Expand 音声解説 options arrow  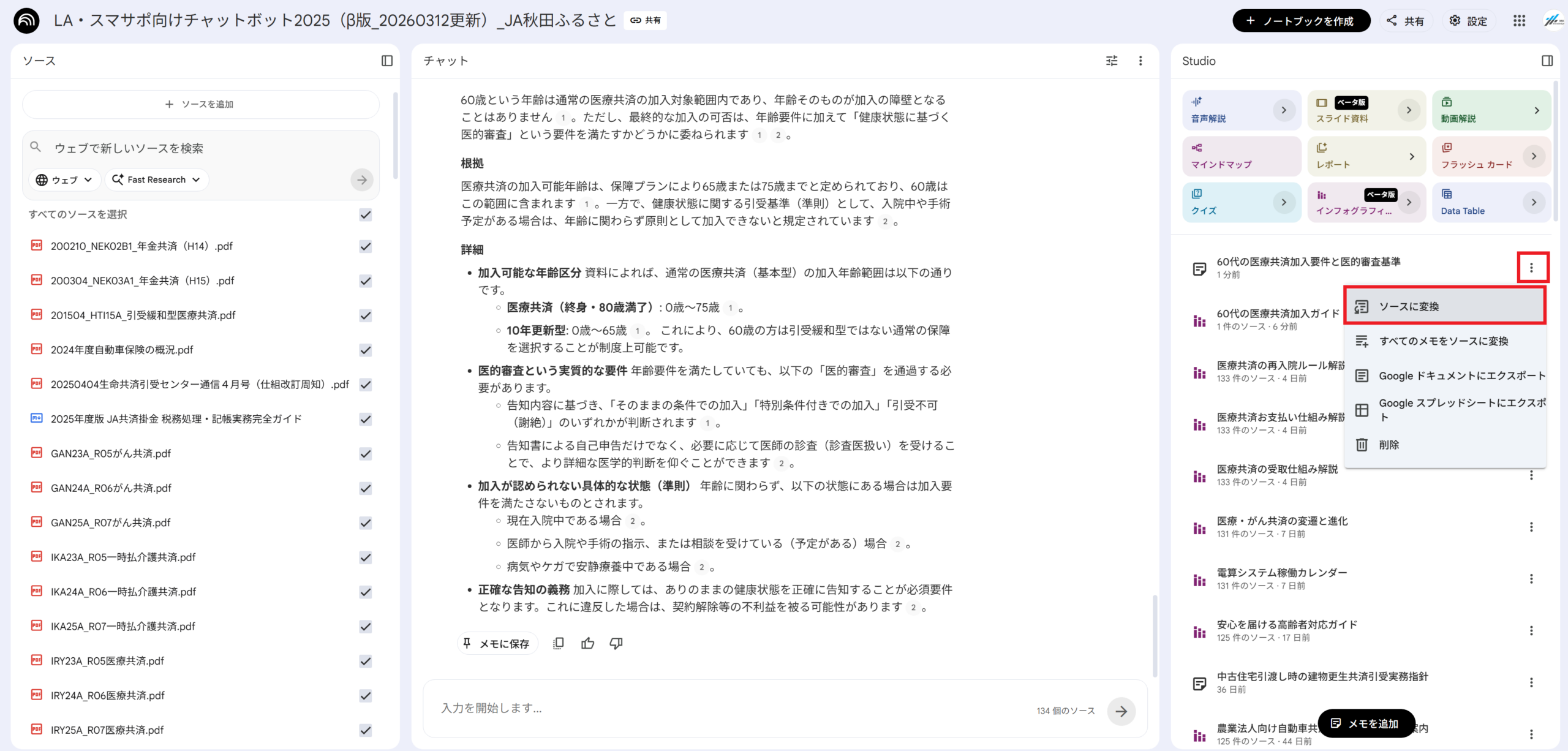click(x=1284, y=110)
